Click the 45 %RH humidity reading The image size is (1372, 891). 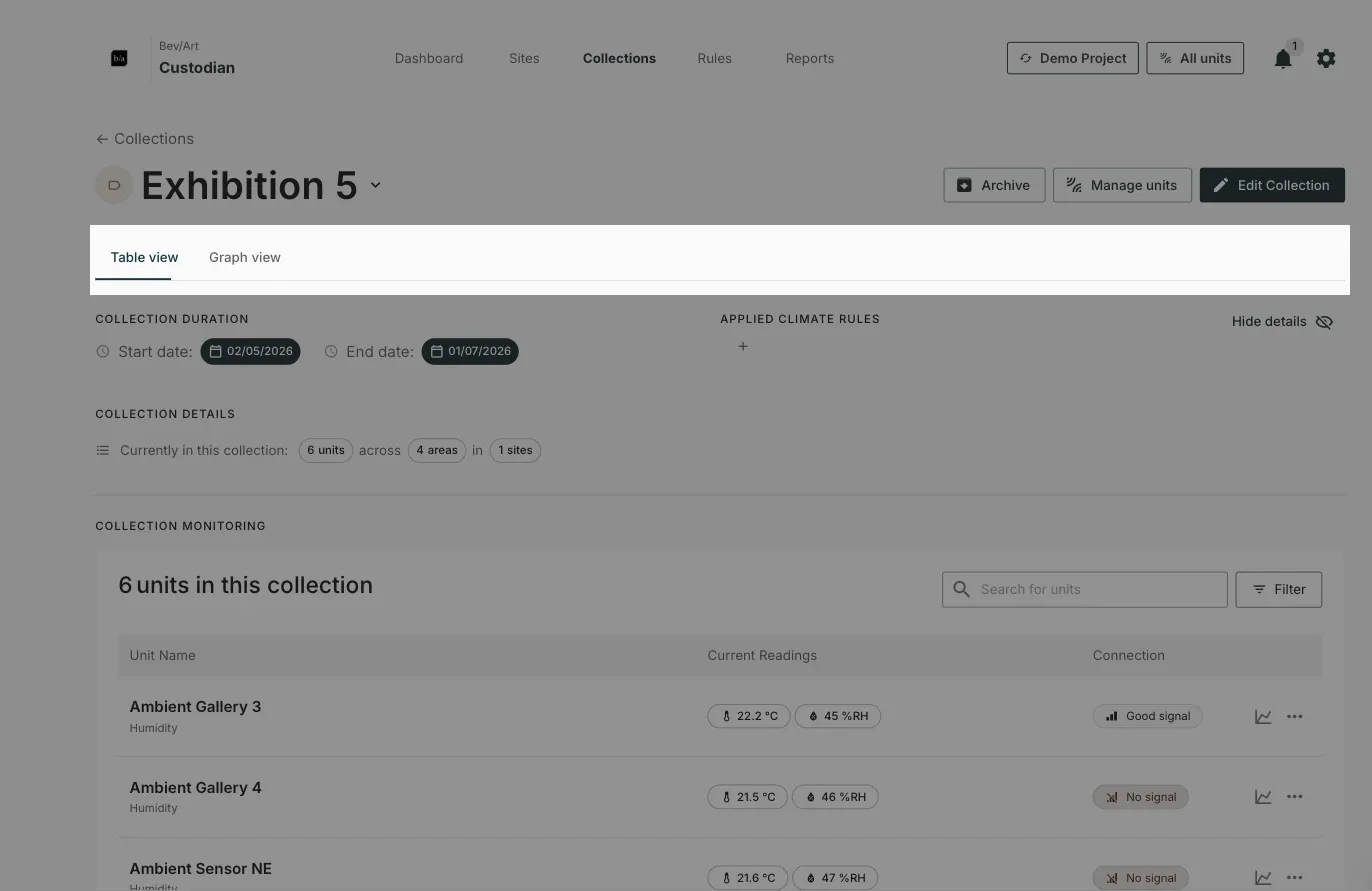[837, 716]
